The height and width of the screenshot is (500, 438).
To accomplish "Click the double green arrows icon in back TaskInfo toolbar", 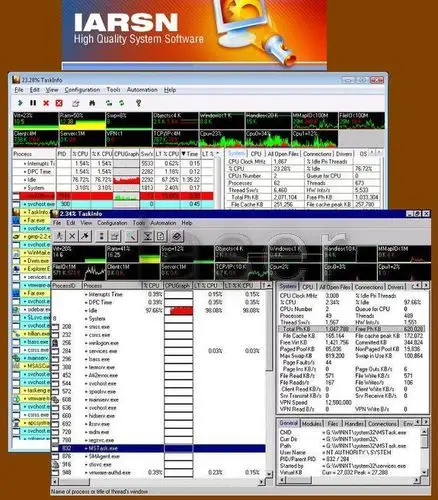I will click(109, 103).
